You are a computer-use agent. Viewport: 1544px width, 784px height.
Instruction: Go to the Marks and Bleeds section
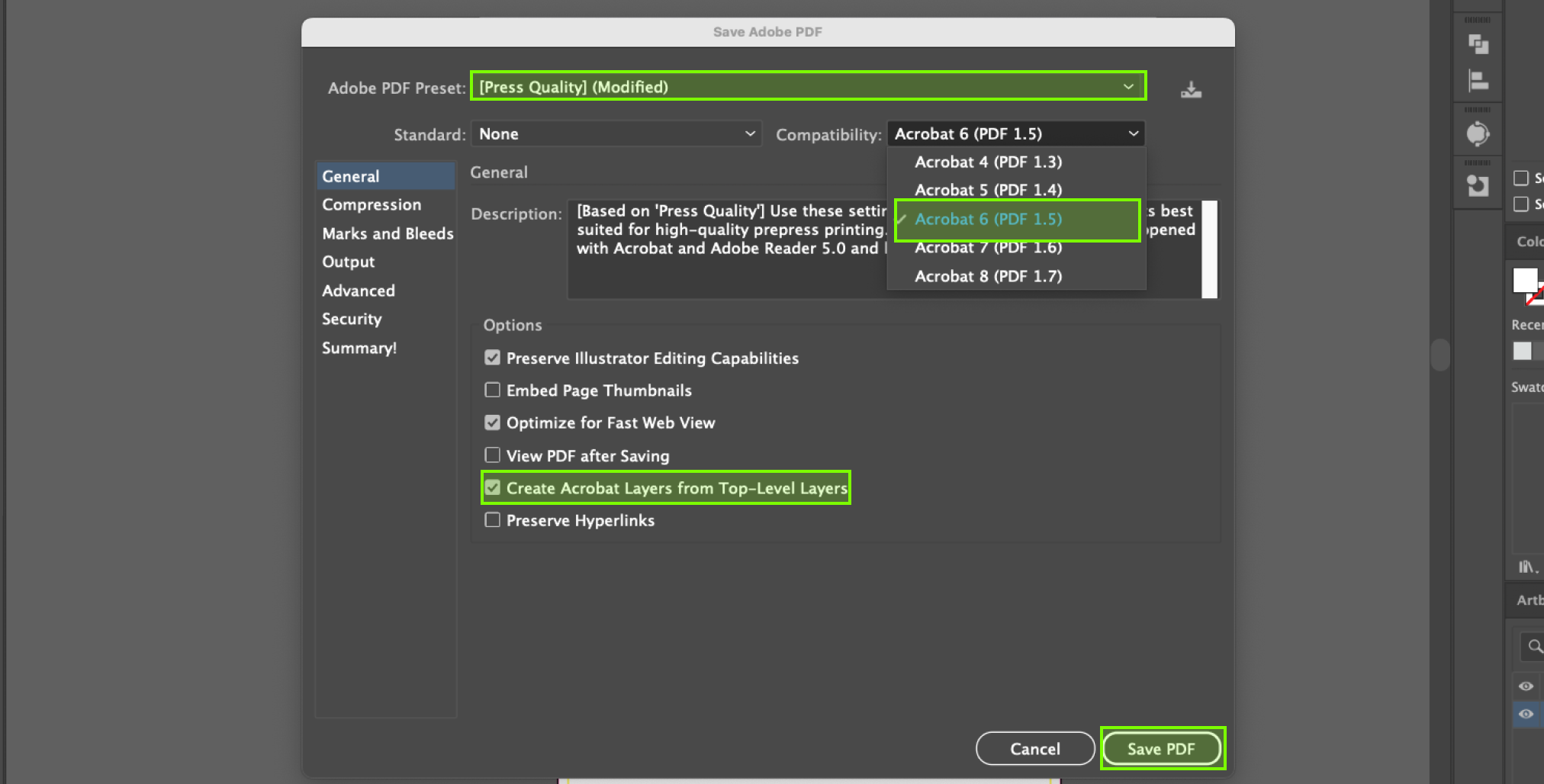[388, 233]
